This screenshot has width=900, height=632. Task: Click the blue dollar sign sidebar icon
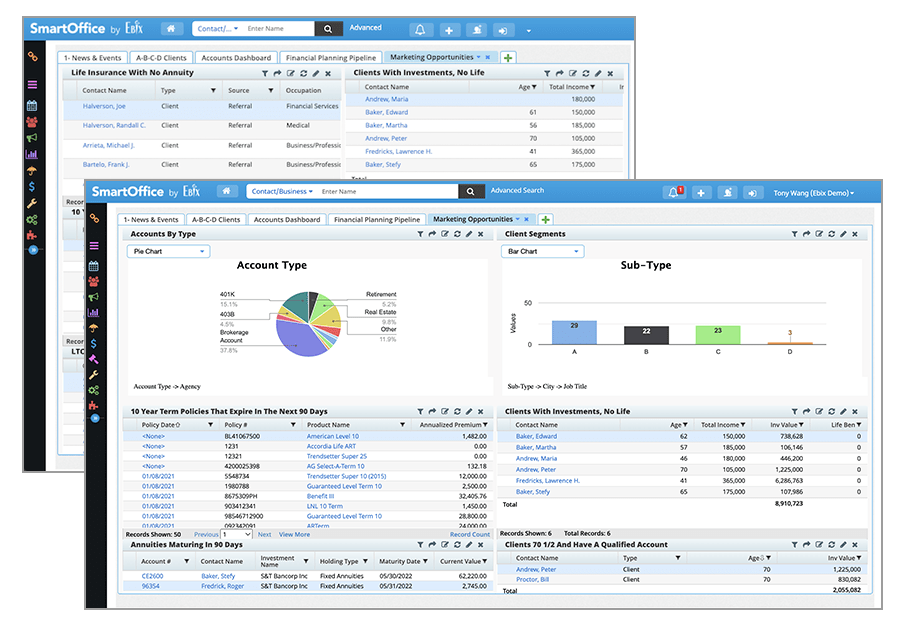click(x=94, y=343)
